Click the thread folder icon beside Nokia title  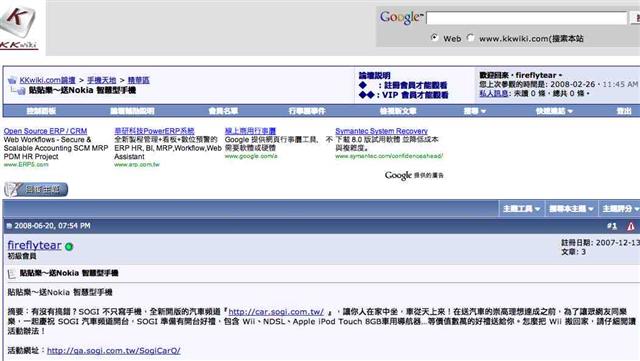click(x=21, y=91)
